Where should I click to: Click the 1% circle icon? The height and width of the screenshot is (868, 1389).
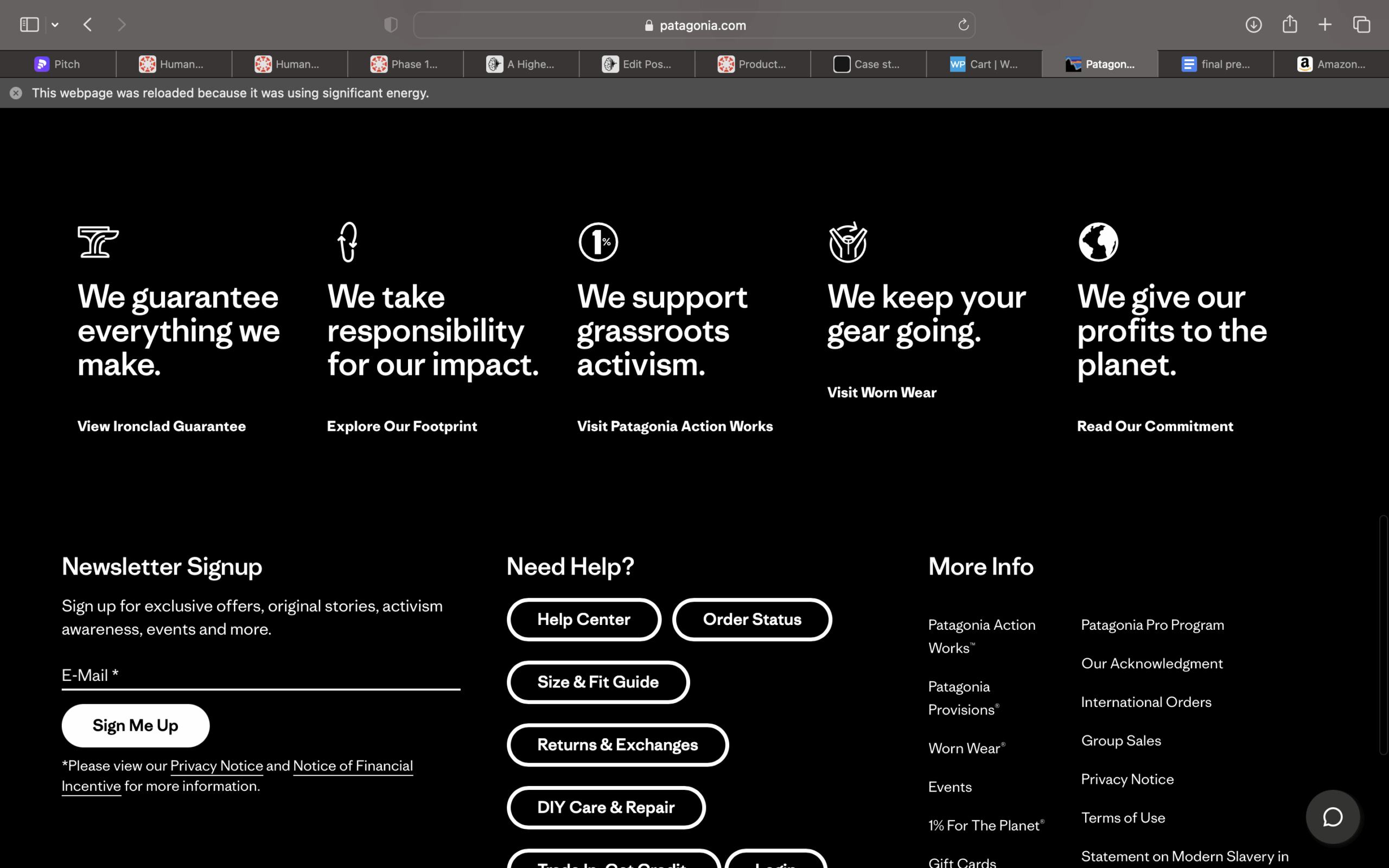point(598,242)
